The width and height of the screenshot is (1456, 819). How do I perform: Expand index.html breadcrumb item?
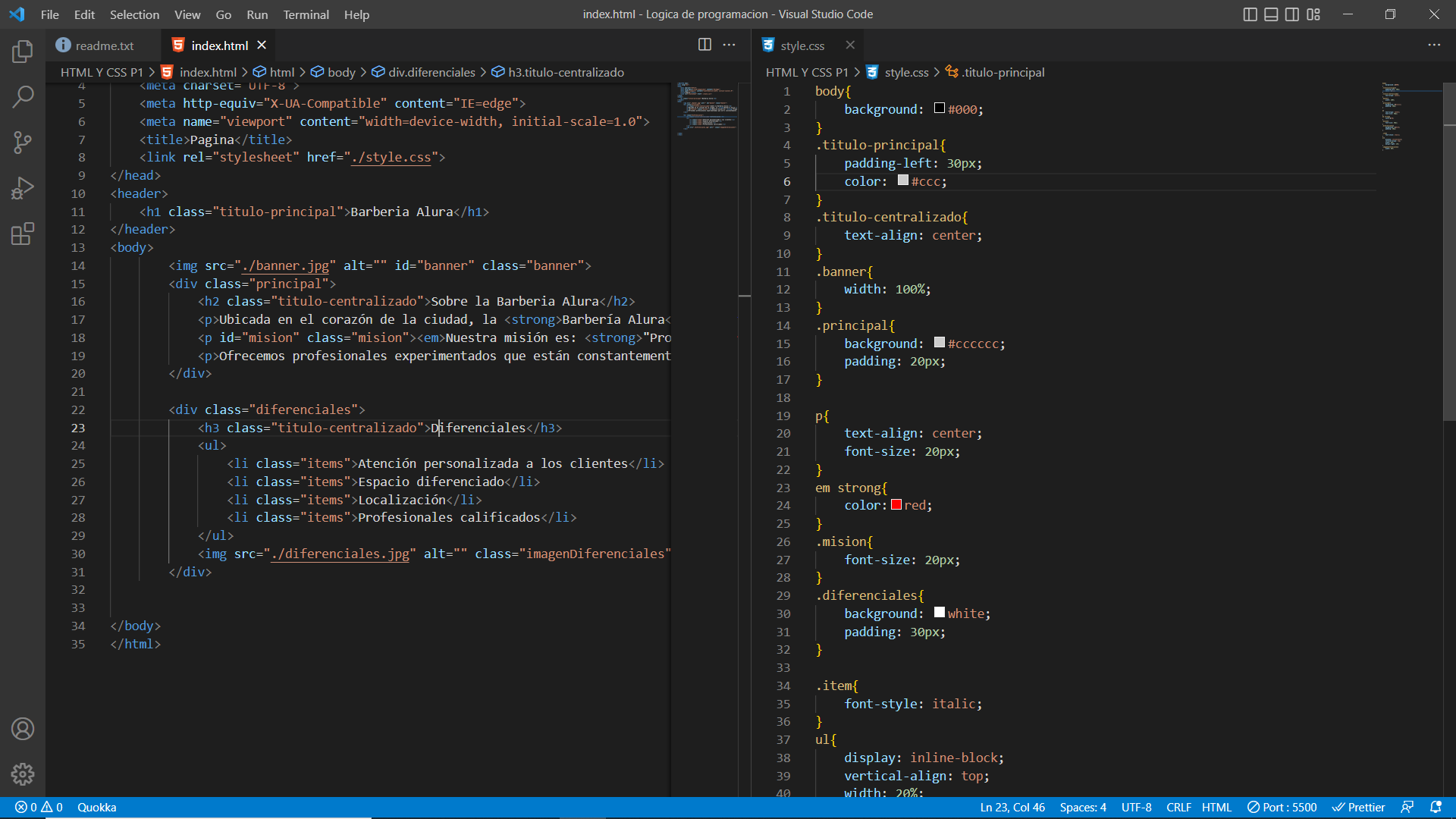click(199, 72)
